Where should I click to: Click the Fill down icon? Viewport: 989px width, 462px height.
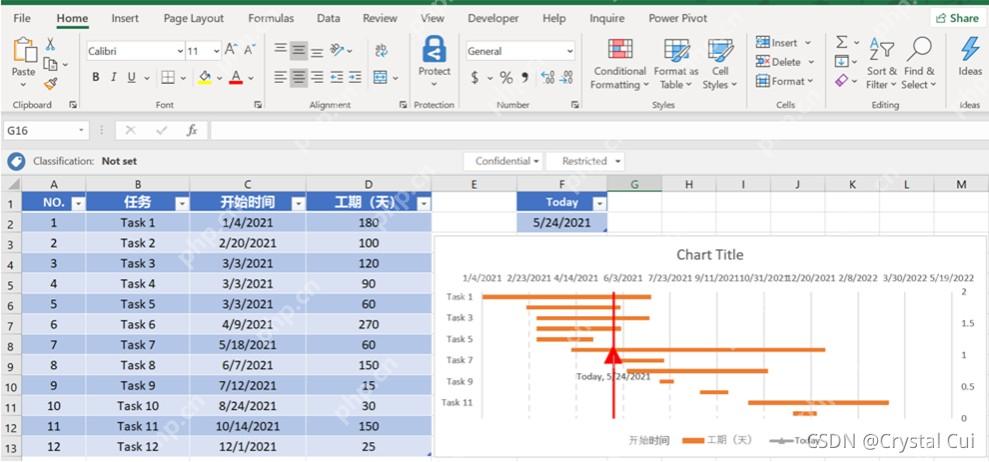coord(841,62)
